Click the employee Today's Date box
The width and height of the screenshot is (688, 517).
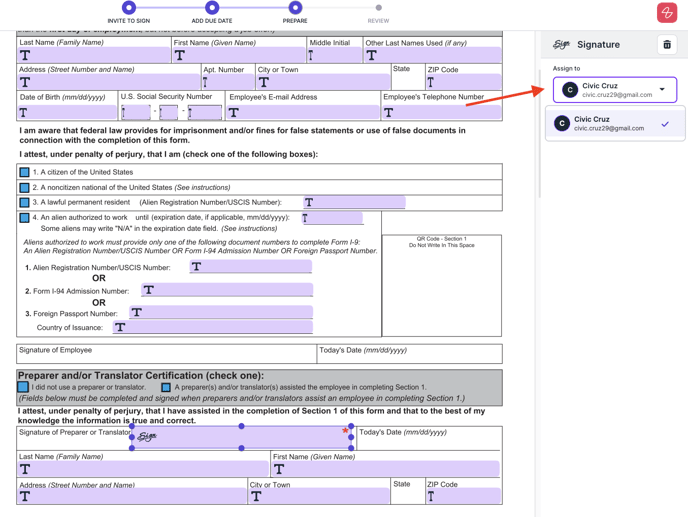[410, 354]
